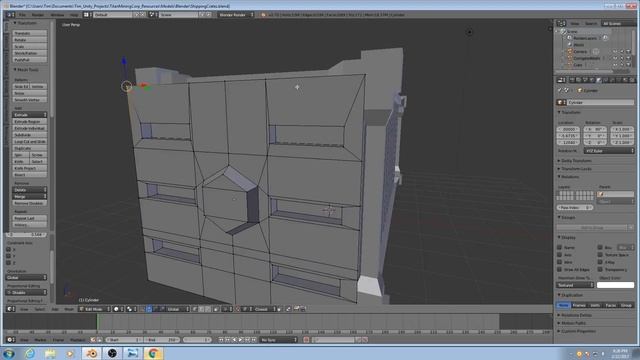
Task: Click the Smooth Vertex button
Action: 30,100
